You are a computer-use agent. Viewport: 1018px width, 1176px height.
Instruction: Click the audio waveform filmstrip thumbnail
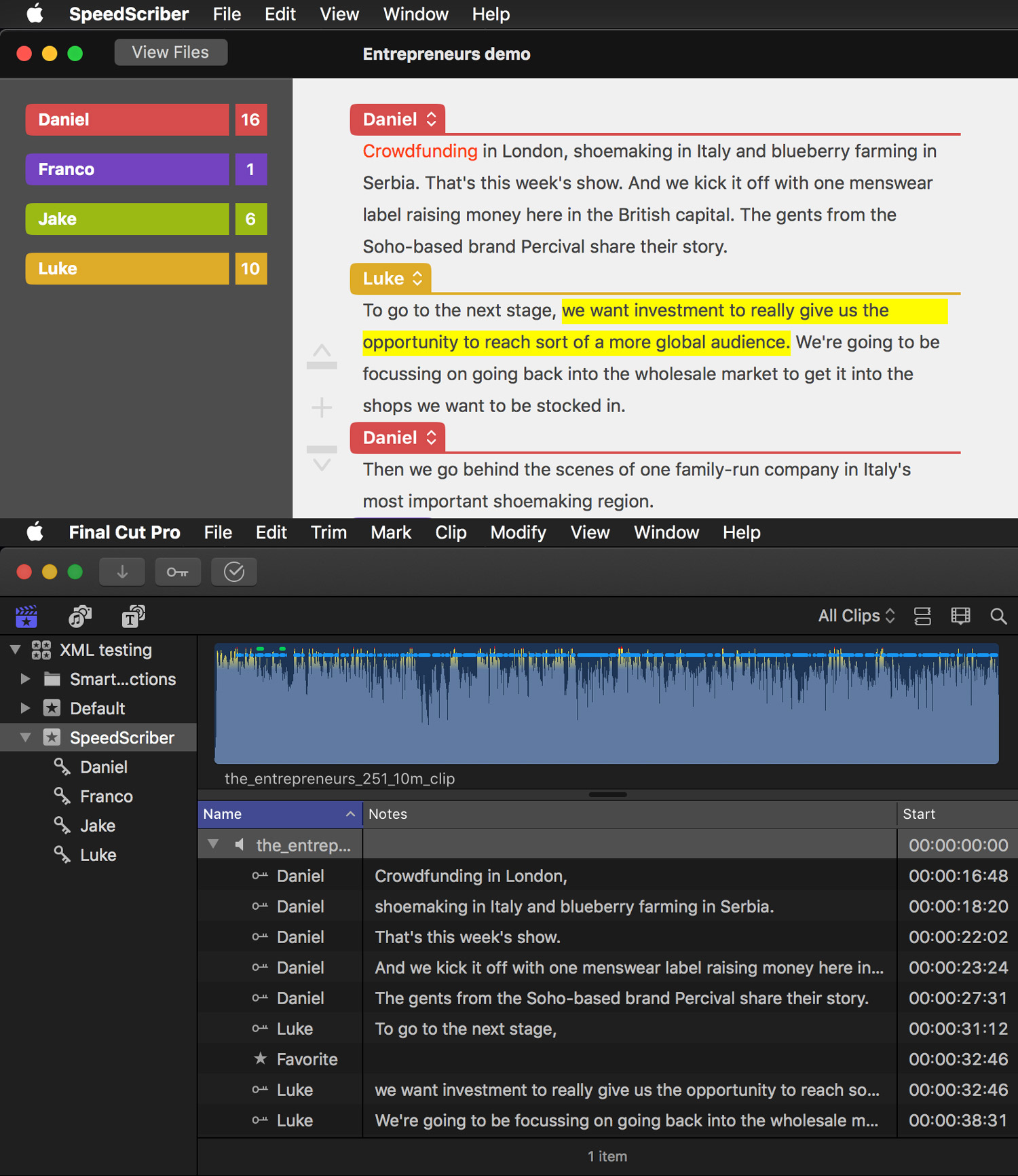tap(607, 703)
